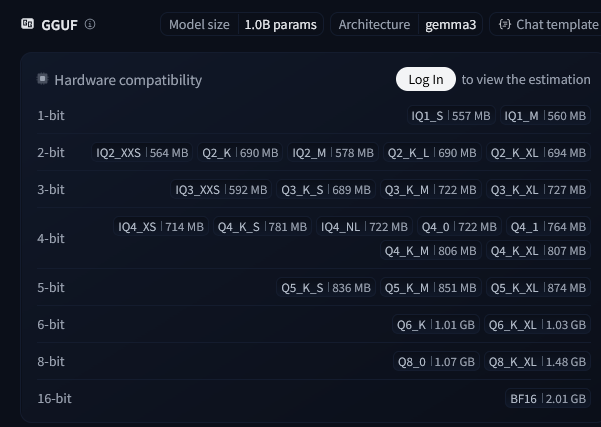Choose the Q6_K 1.01 GB file

434,325
